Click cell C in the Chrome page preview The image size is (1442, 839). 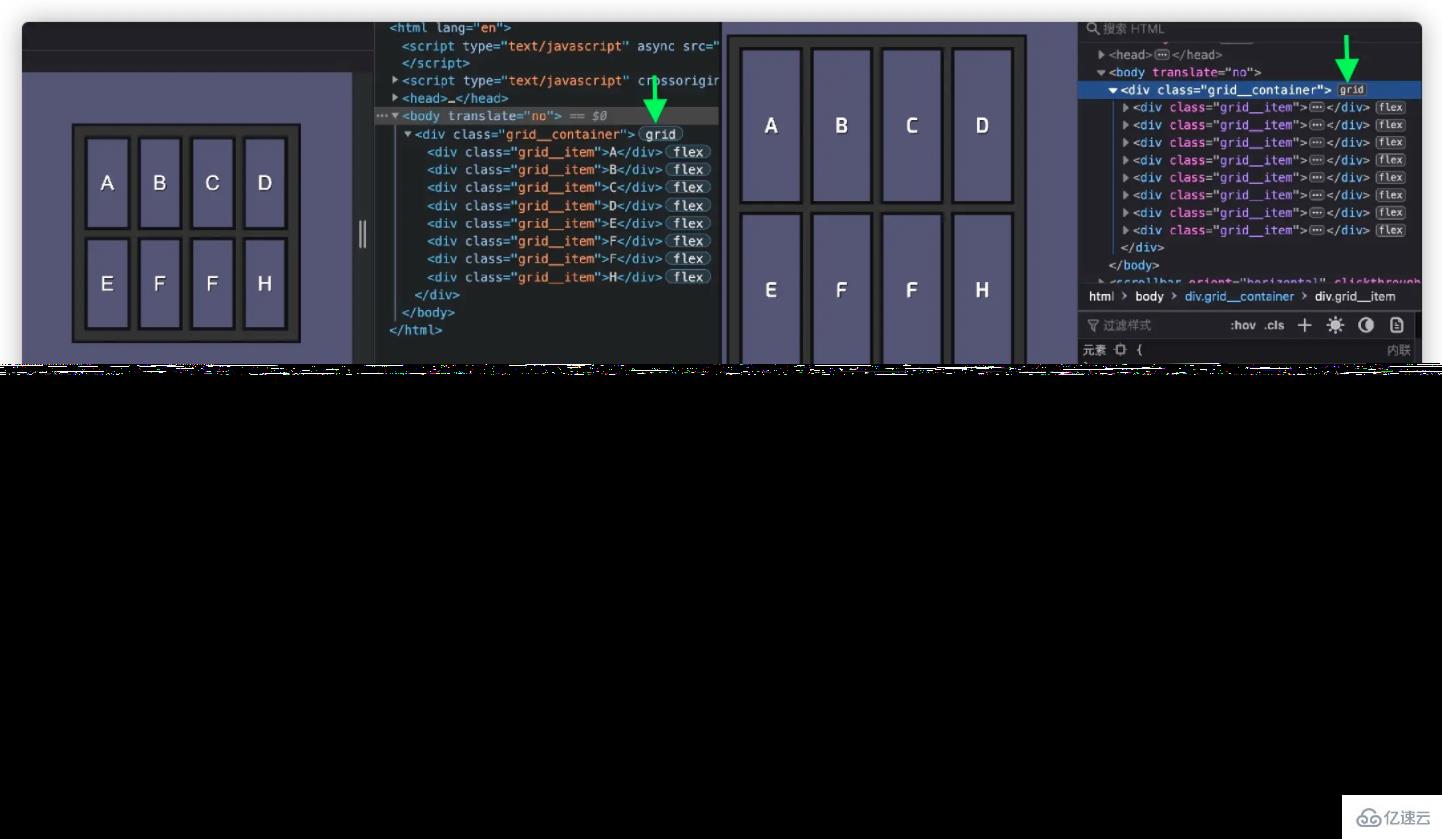coord(212,183)
